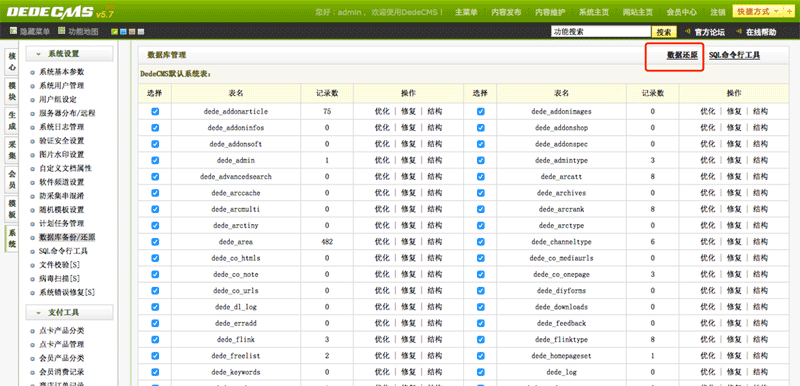Image resolution: width=800 pixels, height=386 pixels.
Task: Open 数据库备份/还原 in sidebar
Action: [67, 238]
